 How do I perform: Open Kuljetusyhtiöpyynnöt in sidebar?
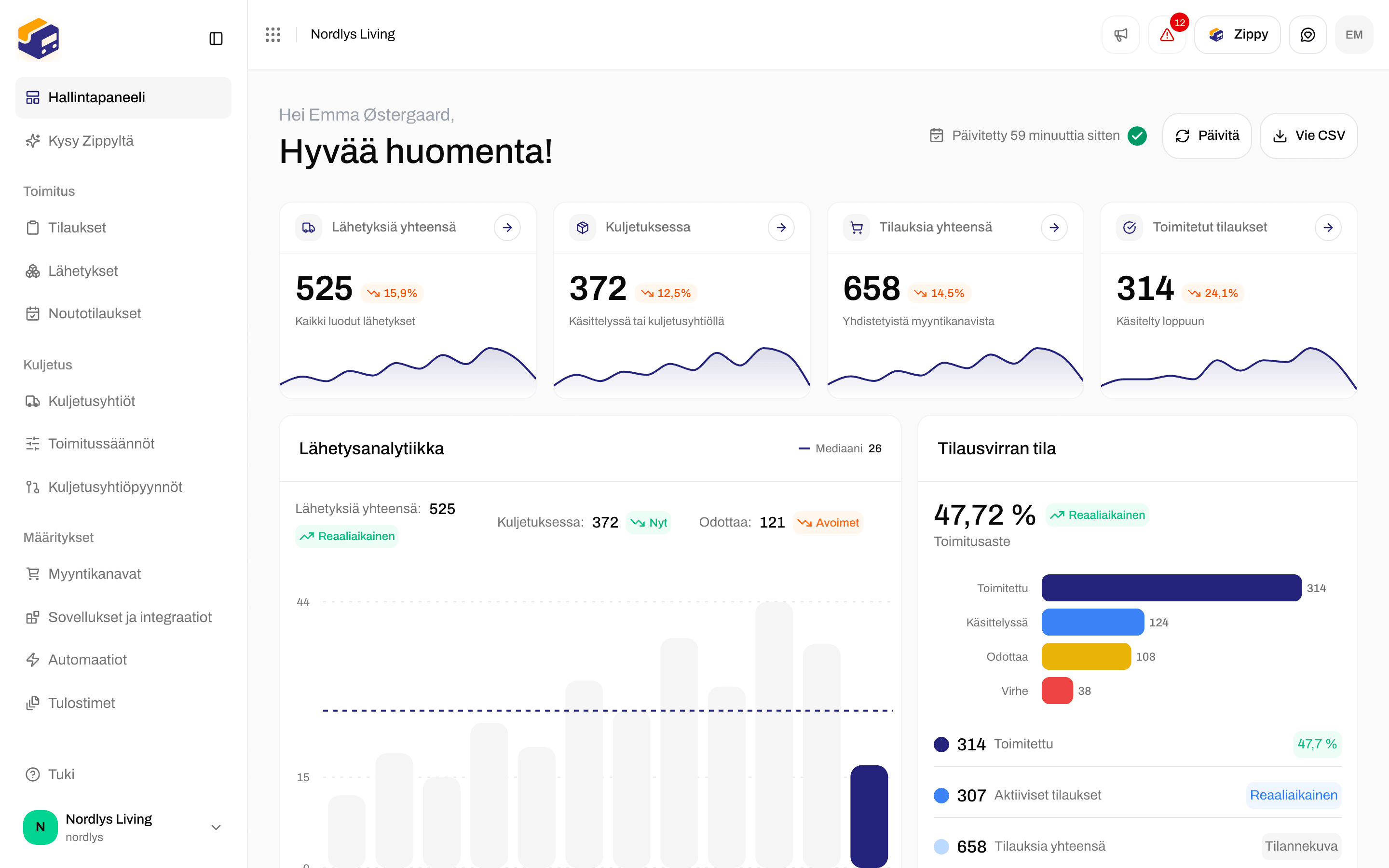pos(123,488)
